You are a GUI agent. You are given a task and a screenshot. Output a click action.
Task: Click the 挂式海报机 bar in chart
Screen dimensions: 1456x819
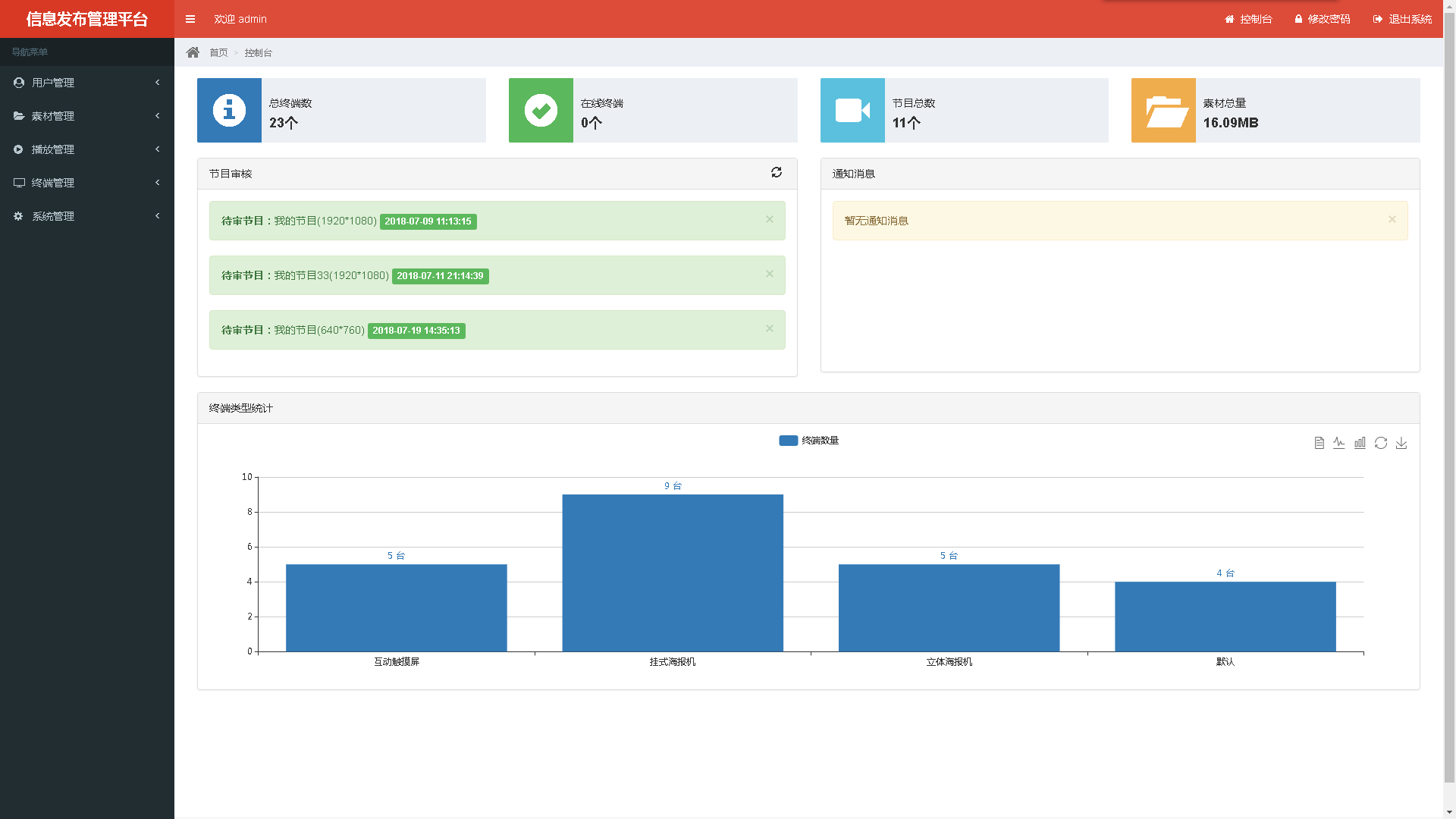[x=672, y=573]
